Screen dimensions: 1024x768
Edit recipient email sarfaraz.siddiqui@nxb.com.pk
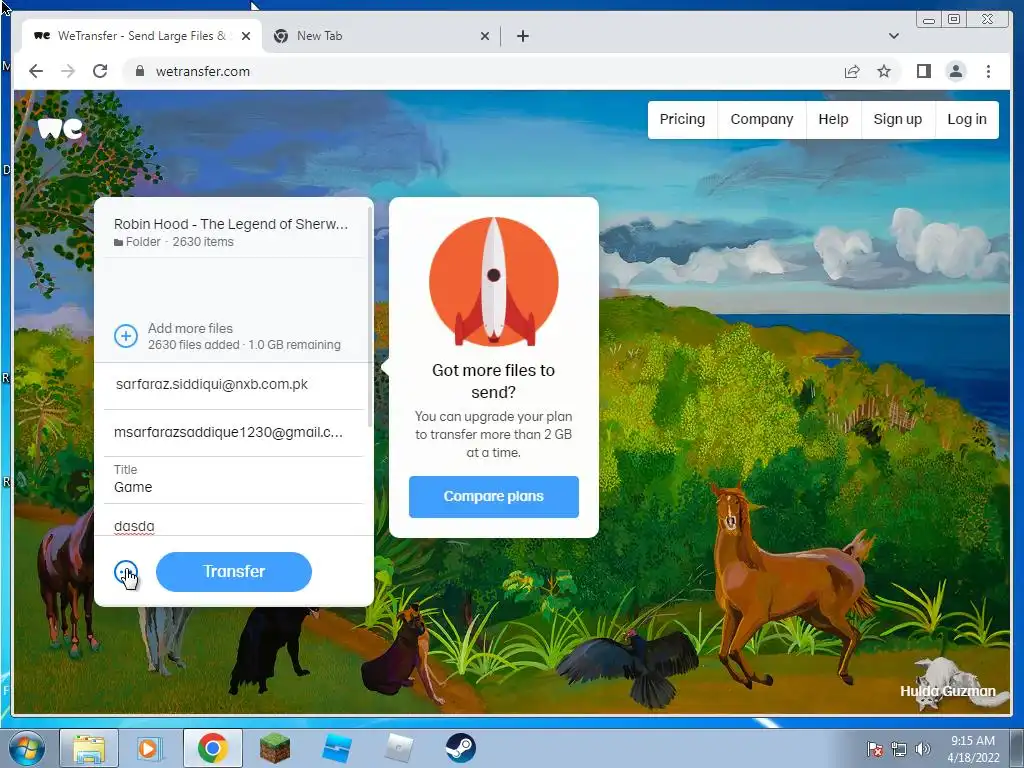[233, 385]
